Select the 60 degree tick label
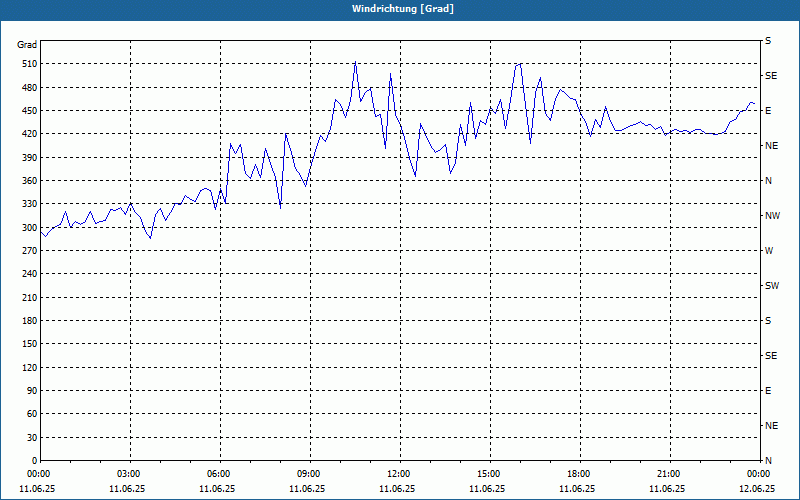This screenshot has height=500, width=800. [32, 414]
